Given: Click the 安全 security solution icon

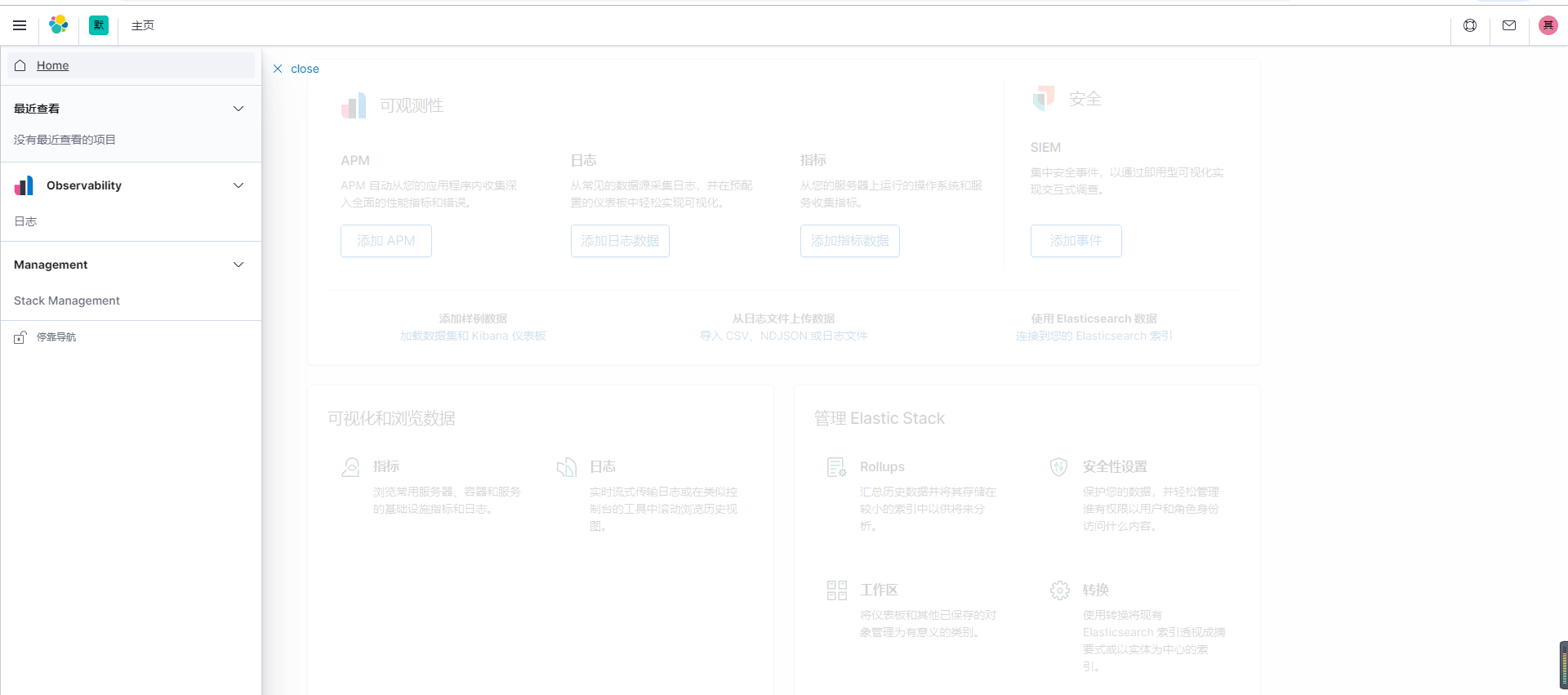Looking at the screenshot, I should click(1044, 98).
